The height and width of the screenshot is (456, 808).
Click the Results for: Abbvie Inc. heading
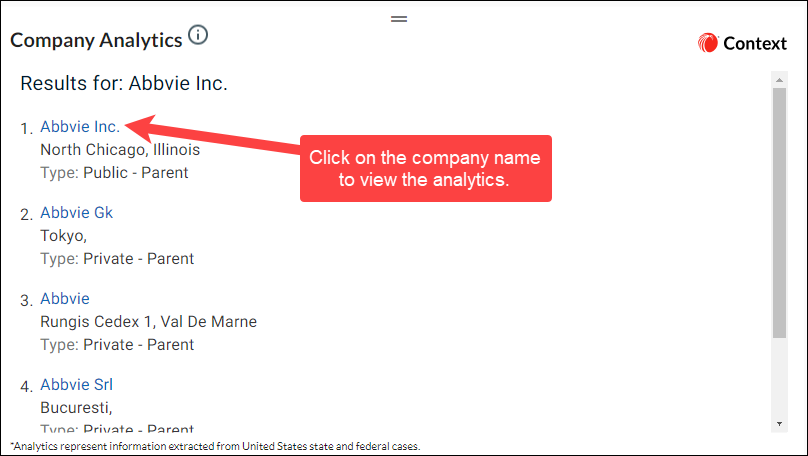124,83
